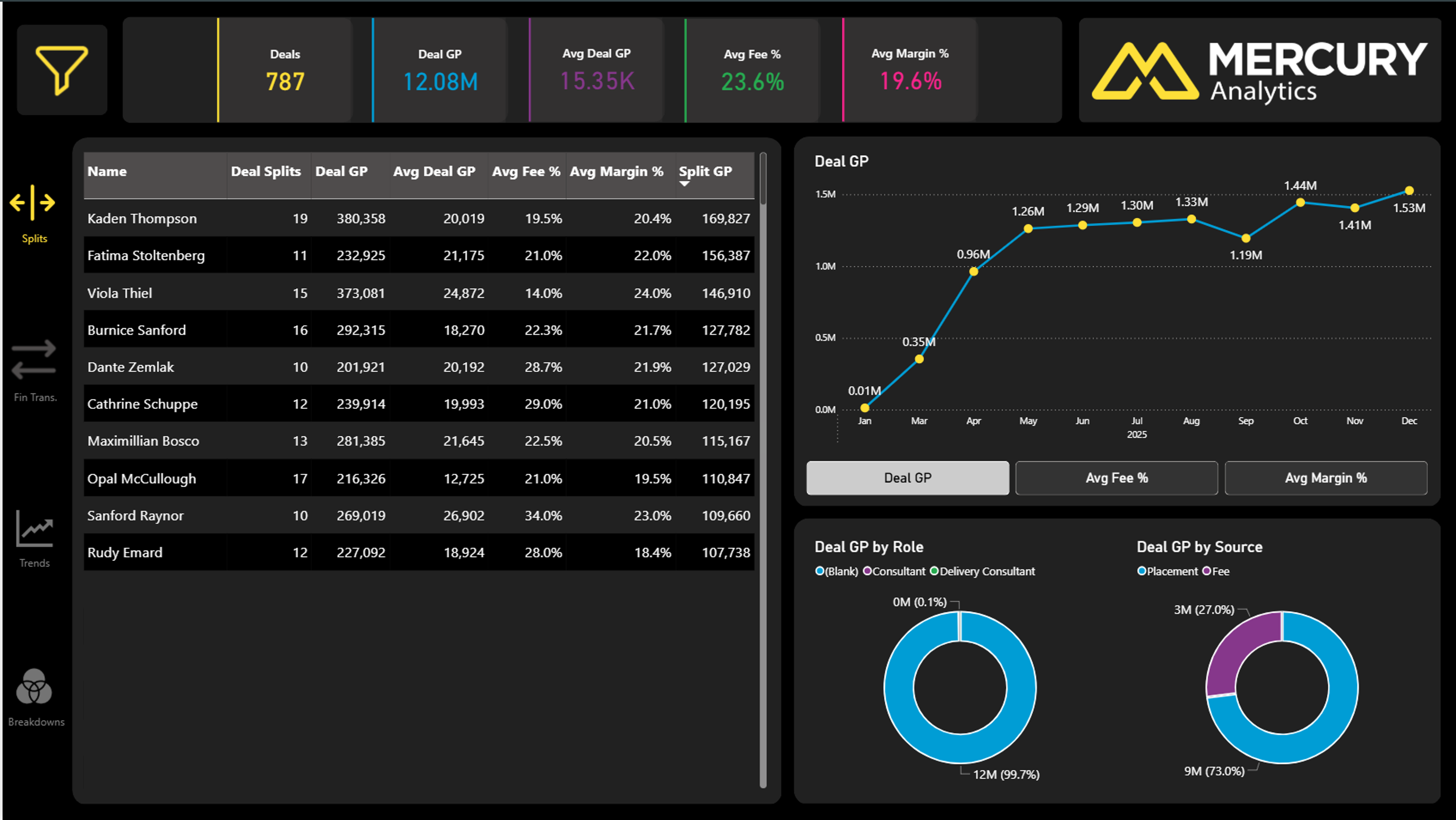The width and height of the screenshot is (1456, 820).
Task: Open the yellow funnel filter panel
Action: 62,70
